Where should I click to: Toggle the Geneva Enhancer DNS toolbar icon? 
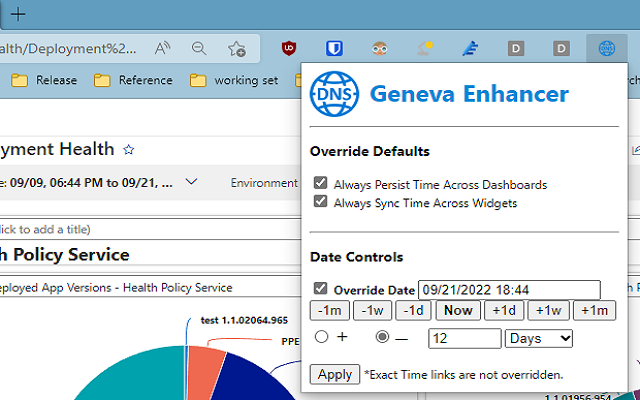[607, 49]
